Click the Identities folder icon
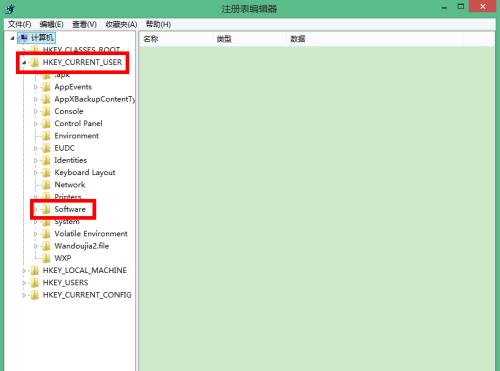 point(46,160)
